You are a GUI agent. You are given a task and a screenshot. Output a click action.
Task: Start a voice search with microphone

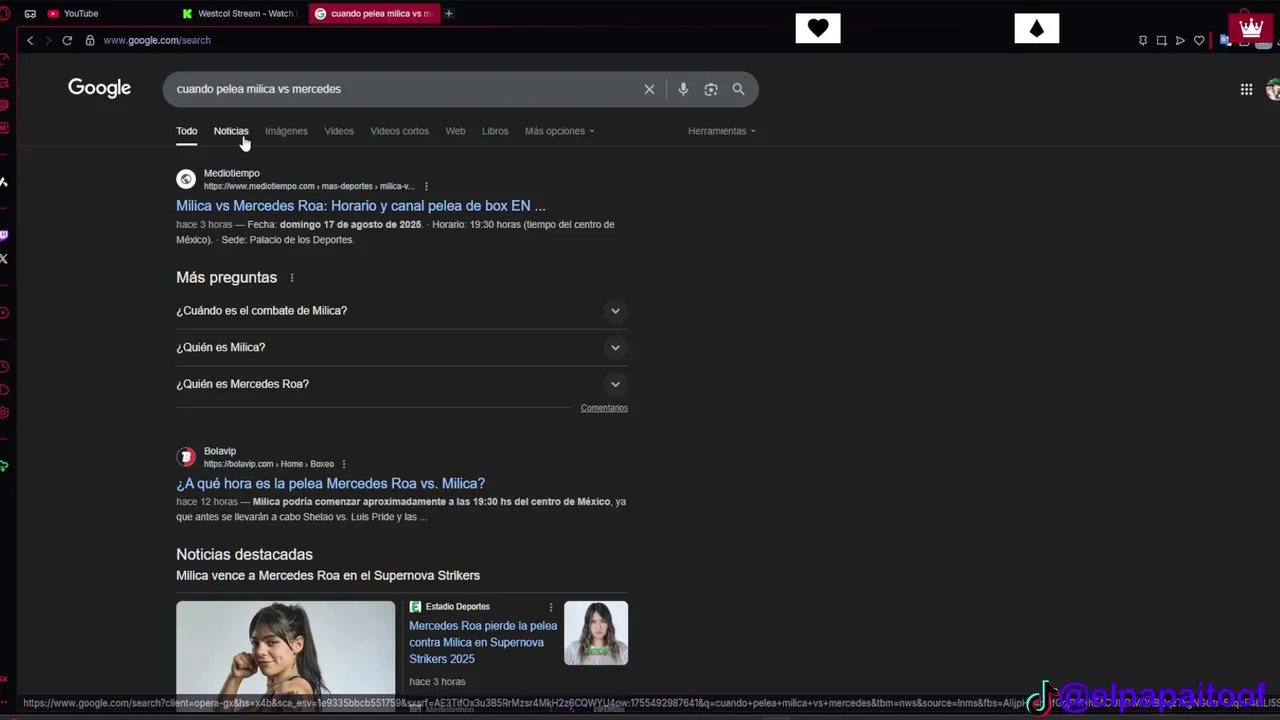[x=683, y=89]
